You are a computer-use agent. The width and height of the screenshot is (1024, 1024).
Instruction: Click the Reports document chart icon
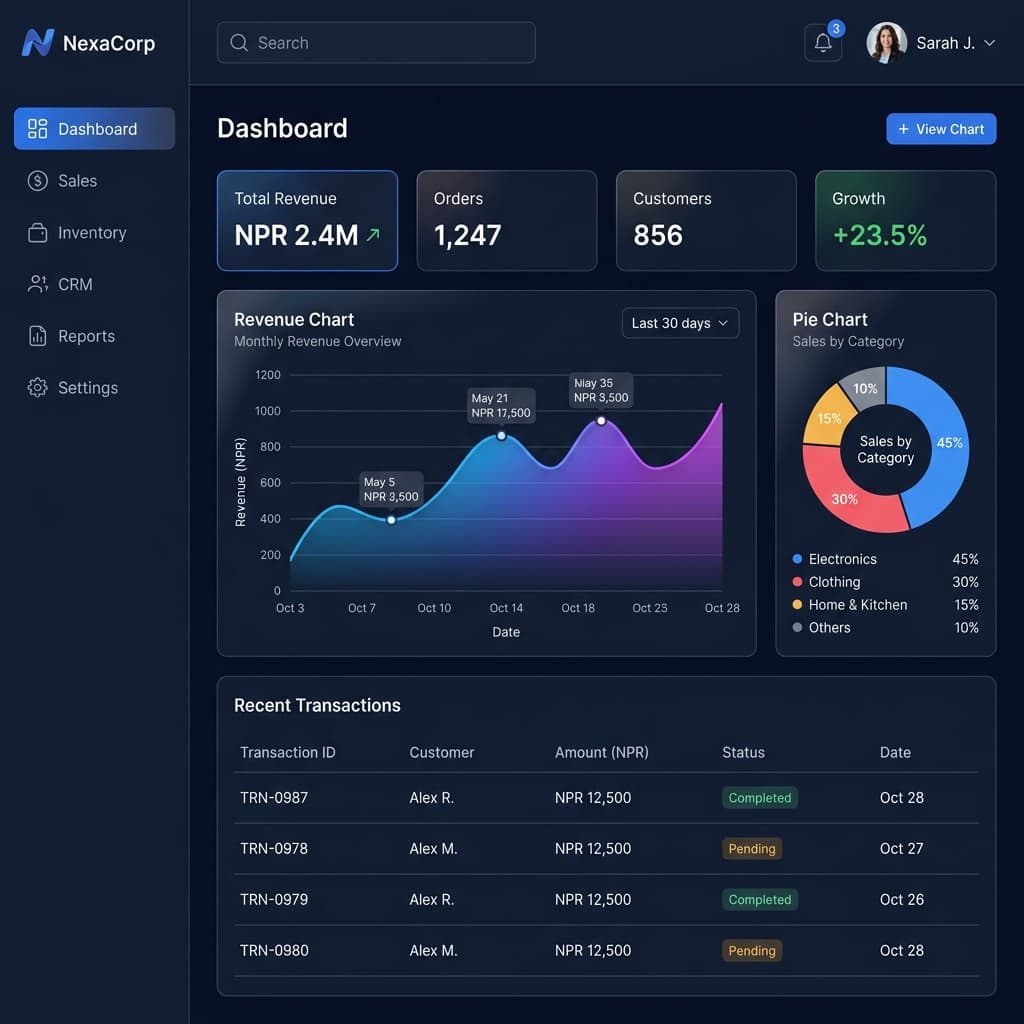[x=37, y=336]
